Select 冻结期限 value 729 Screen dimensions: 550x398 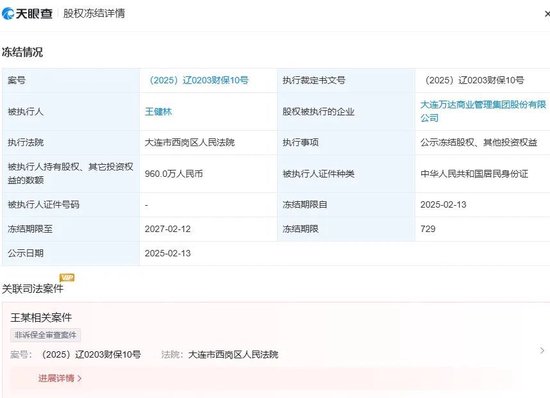[x=428, y=229]
